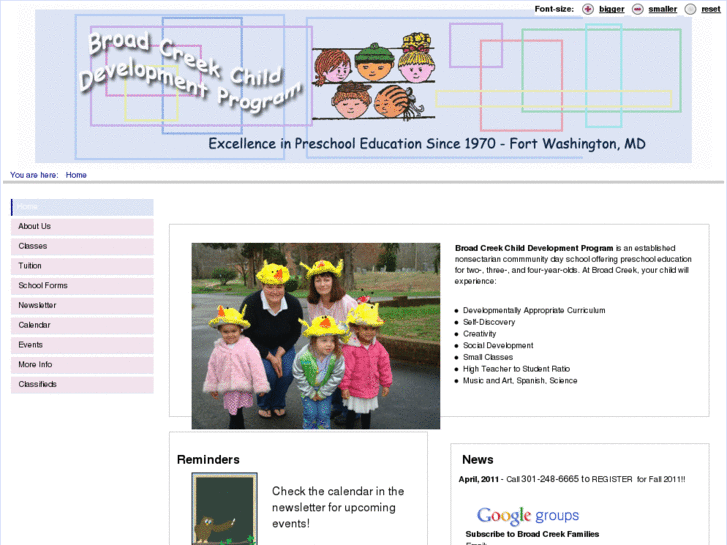727x545 pixels.
Task: Click the "Small Classes" bullet item
Action: tap(488, 357)
